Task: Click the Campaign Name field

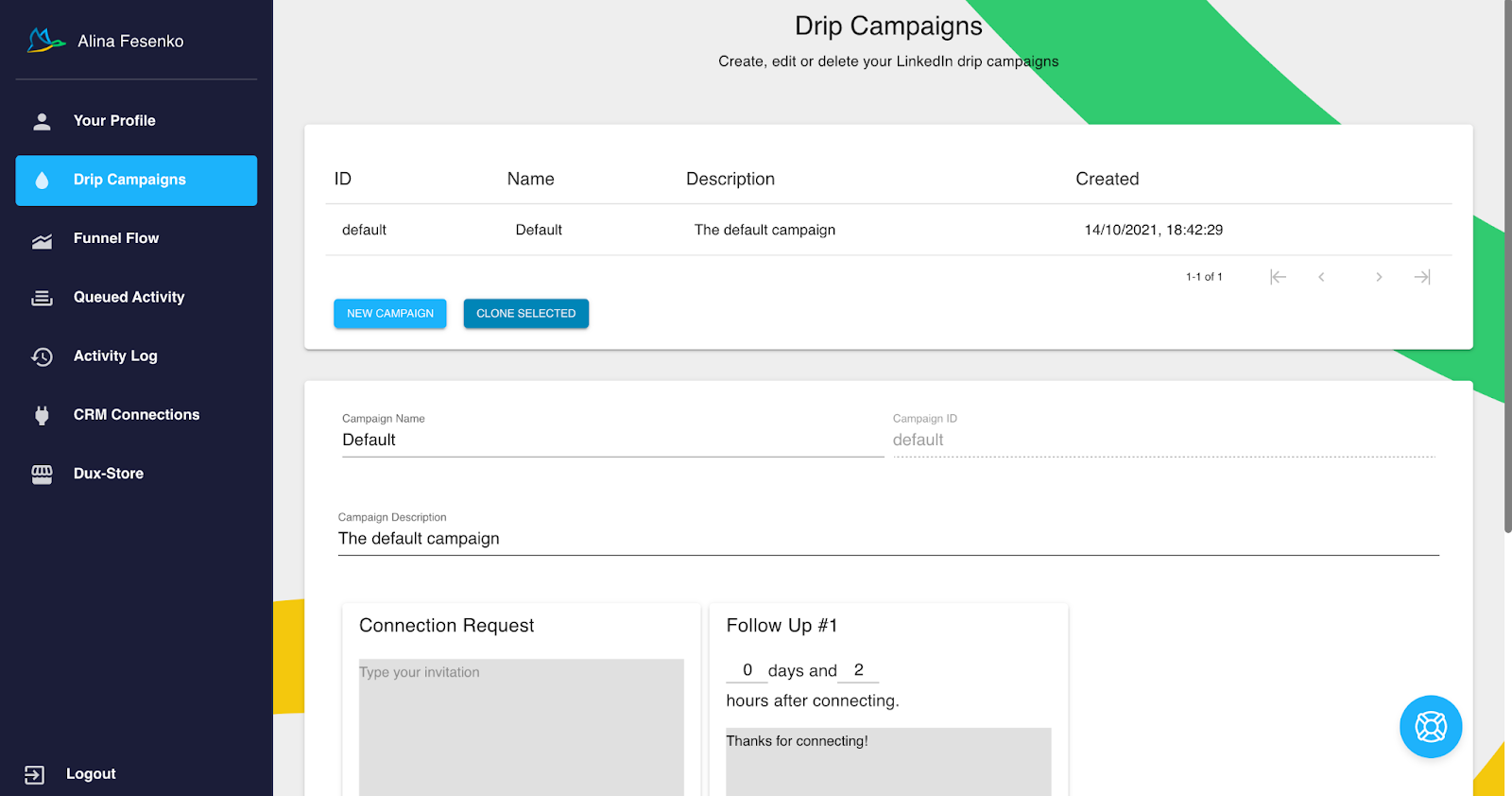Action: (612, 441)
